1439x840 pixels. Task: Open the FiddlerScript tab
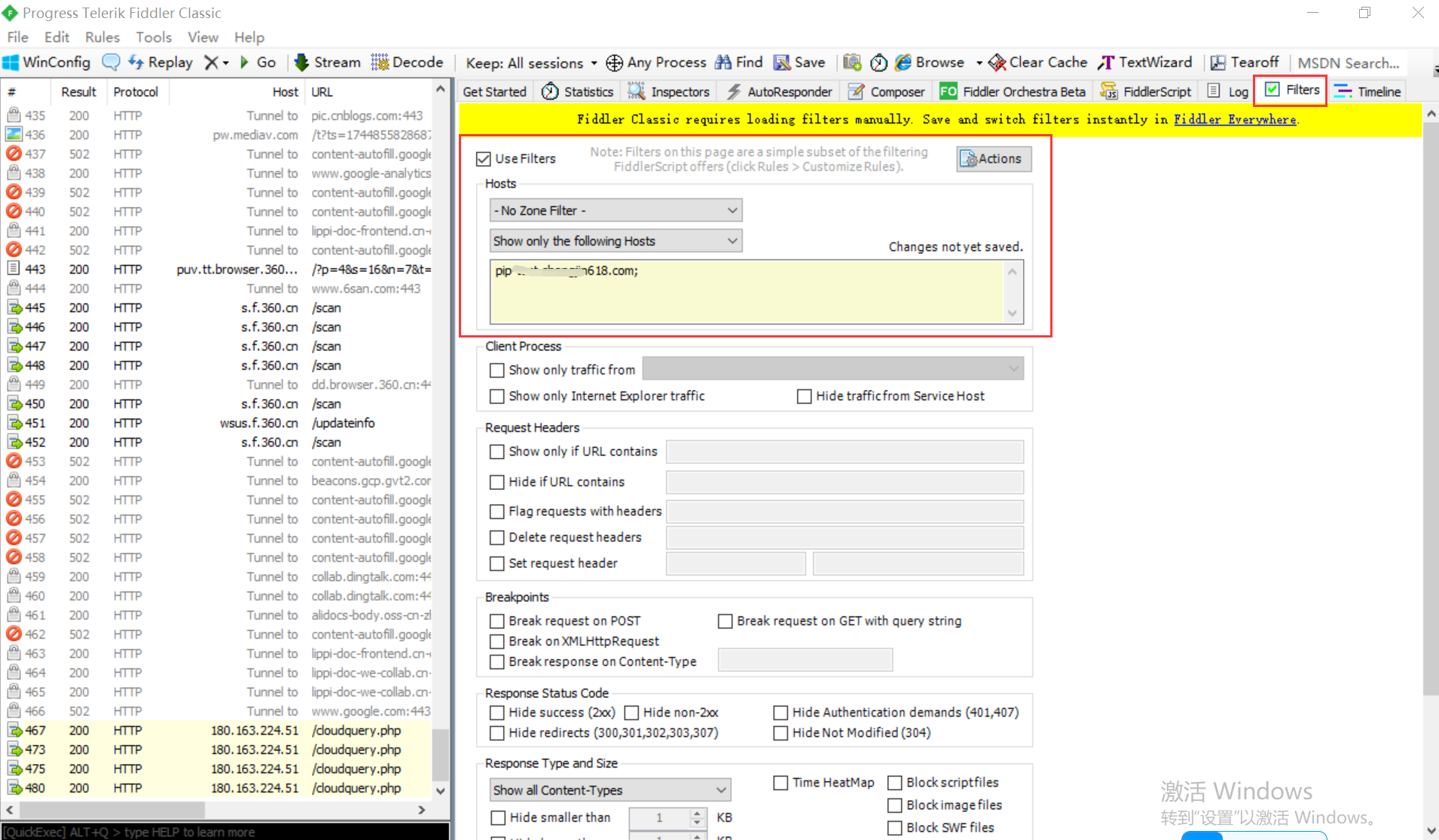coord(1146,91)
